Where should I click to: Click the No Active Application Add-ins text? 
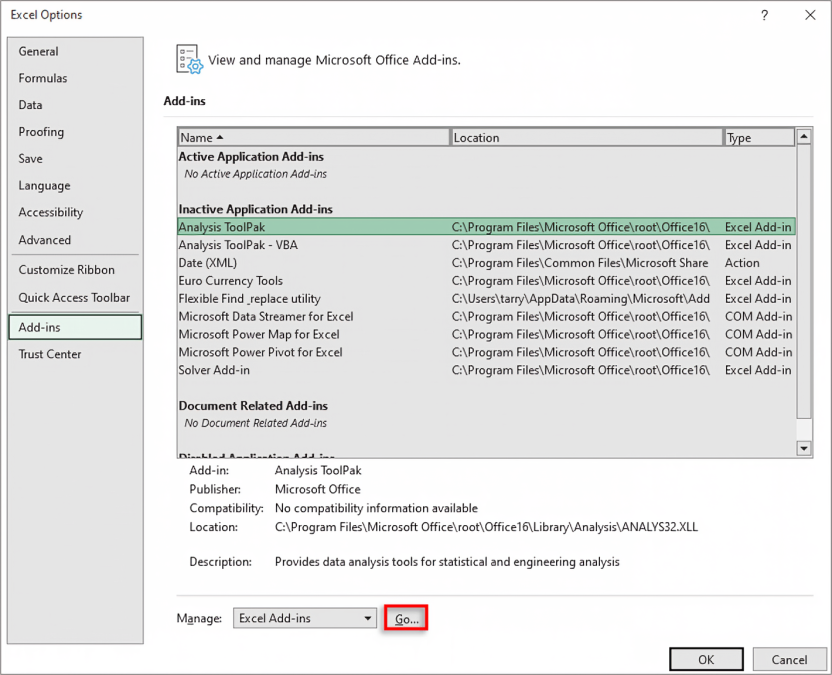point(255,174)
